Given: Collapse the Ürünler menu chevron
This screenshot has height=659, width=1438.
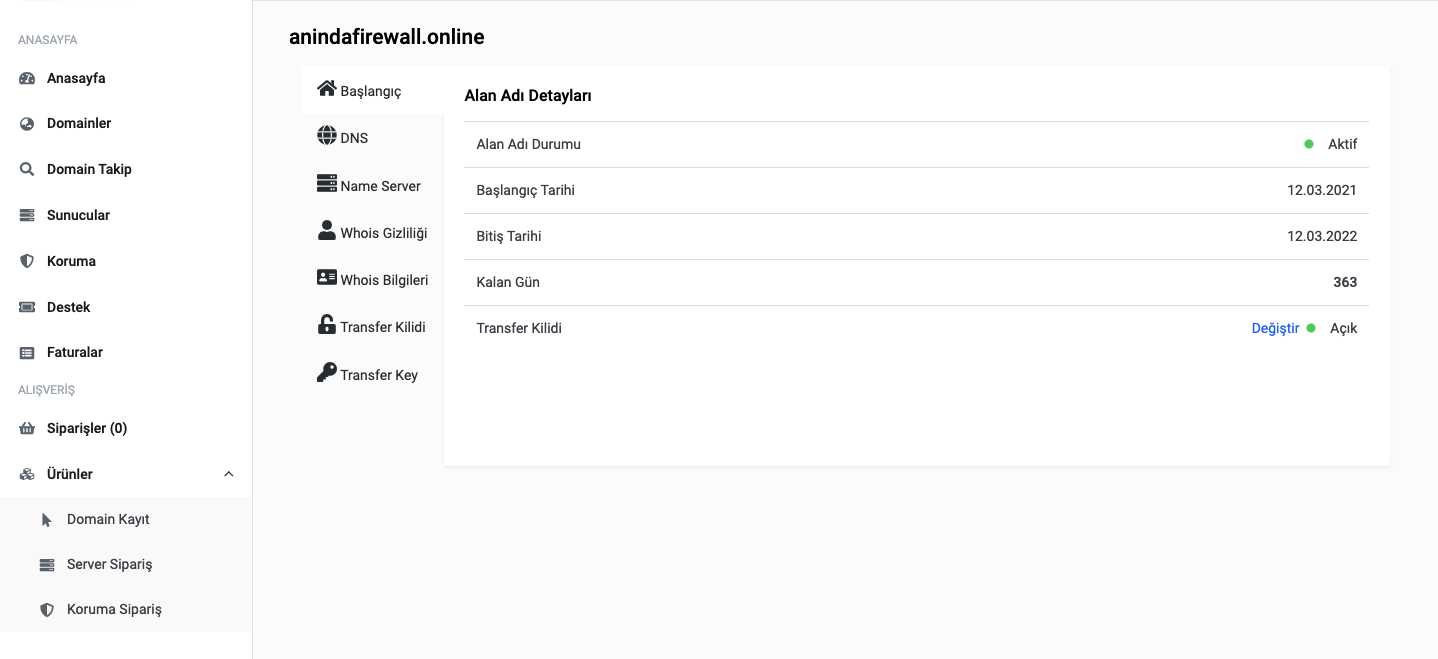Looking at the screenshot, I should pos(229,474).
